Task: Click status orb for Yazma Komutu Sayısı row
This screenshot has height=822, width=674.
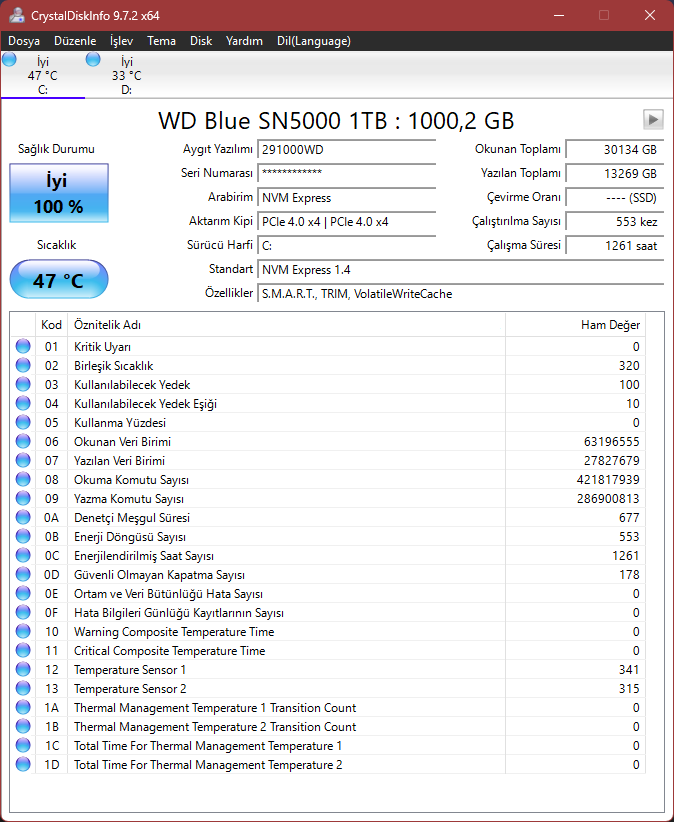Action: pos(23,498)
